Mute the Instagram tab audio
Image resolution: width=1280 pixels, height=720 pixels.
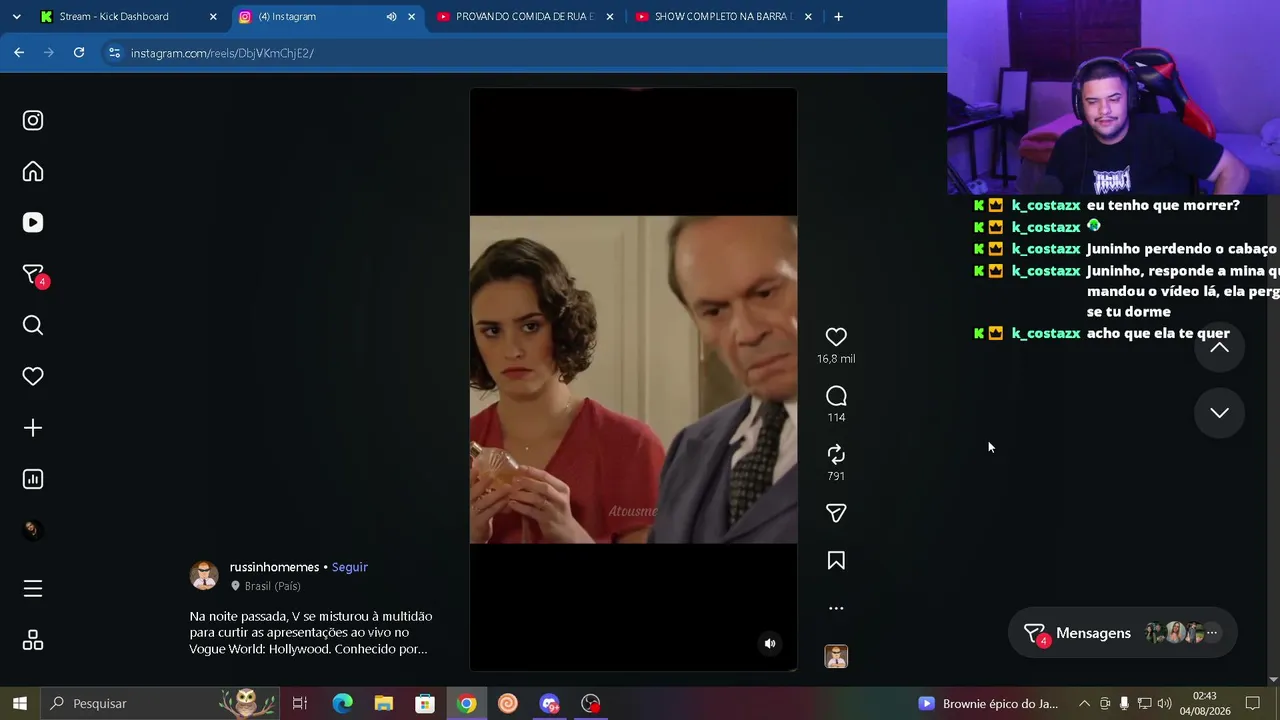[391, 17]
